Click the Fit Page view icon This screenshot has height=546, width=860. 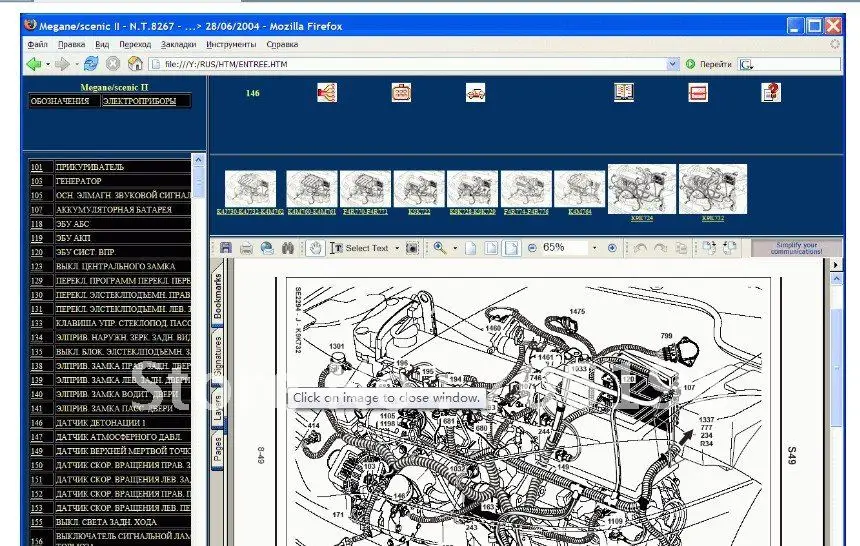491,248
